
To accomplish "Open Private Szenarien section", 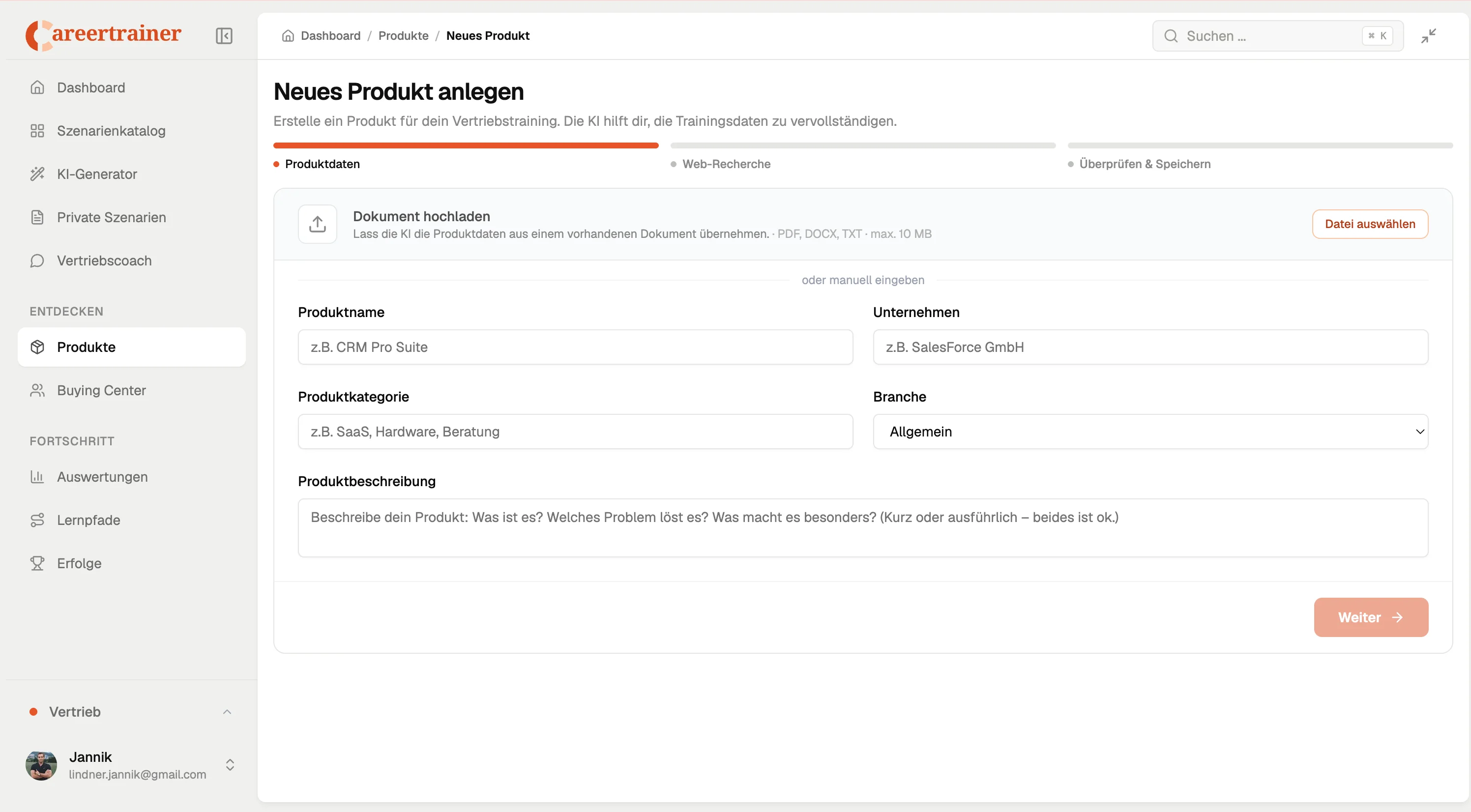I will point(131,218).
